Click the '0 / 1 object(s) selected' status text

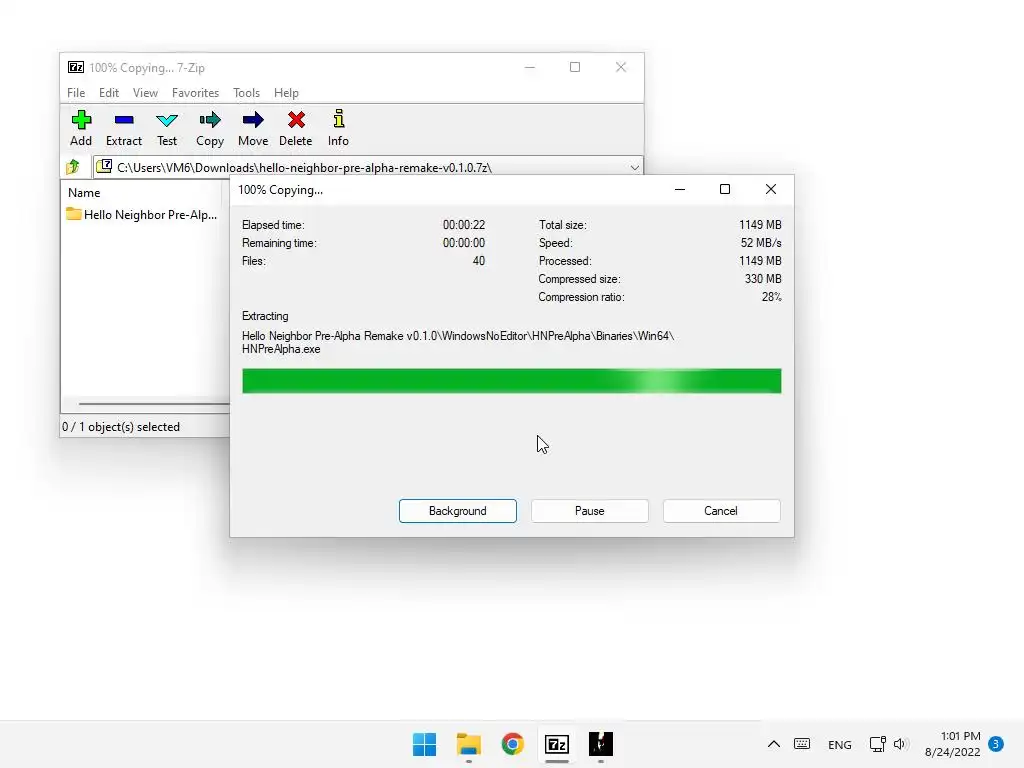tap(121, 426)
